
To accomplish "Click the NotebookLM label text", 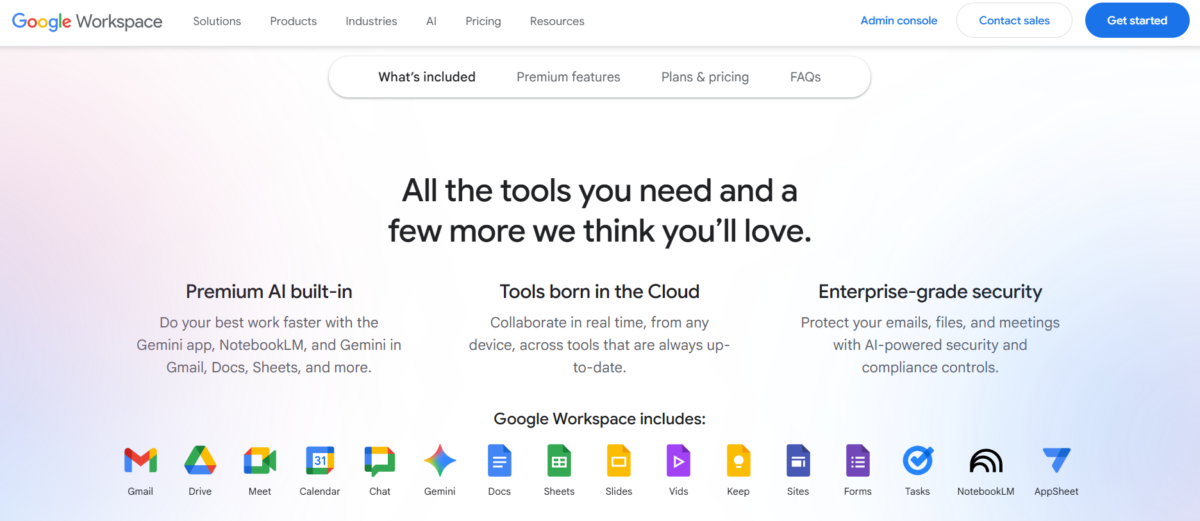I will pyautogui.click(x=986, y=491).
